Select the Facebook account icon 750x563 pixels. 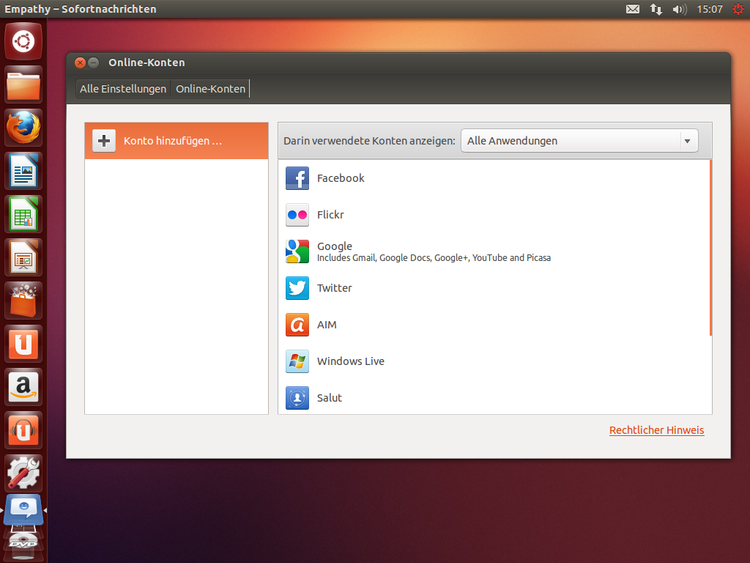[297, 178]
